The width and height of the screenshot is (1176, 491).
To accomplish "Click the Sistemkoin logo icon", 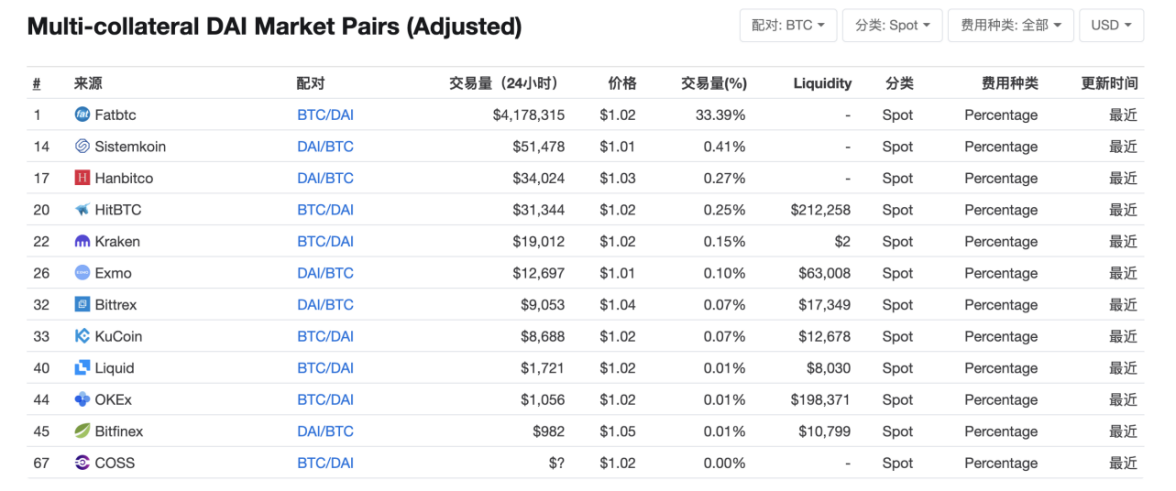I will pos(82,146).
